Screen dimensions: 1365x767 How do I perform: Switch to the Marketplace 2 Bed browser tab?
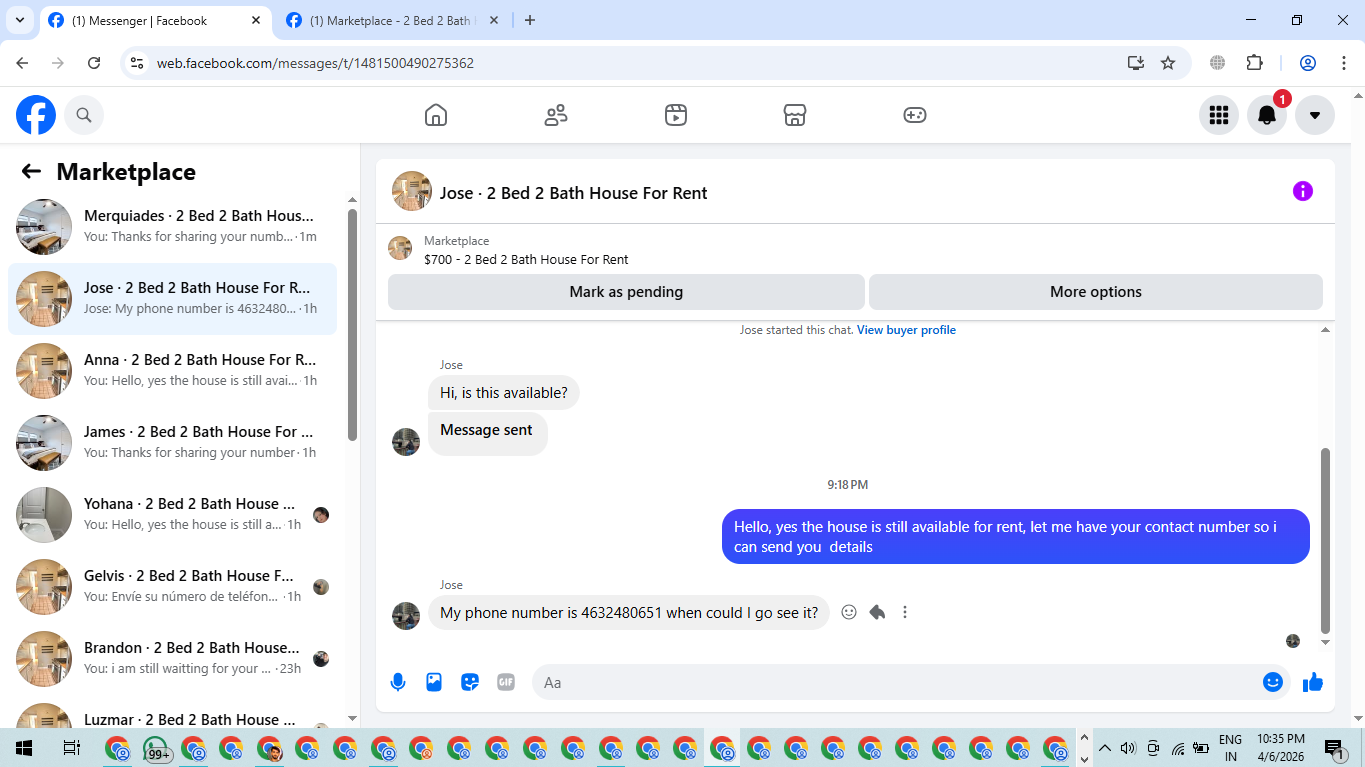pos(392,20)
